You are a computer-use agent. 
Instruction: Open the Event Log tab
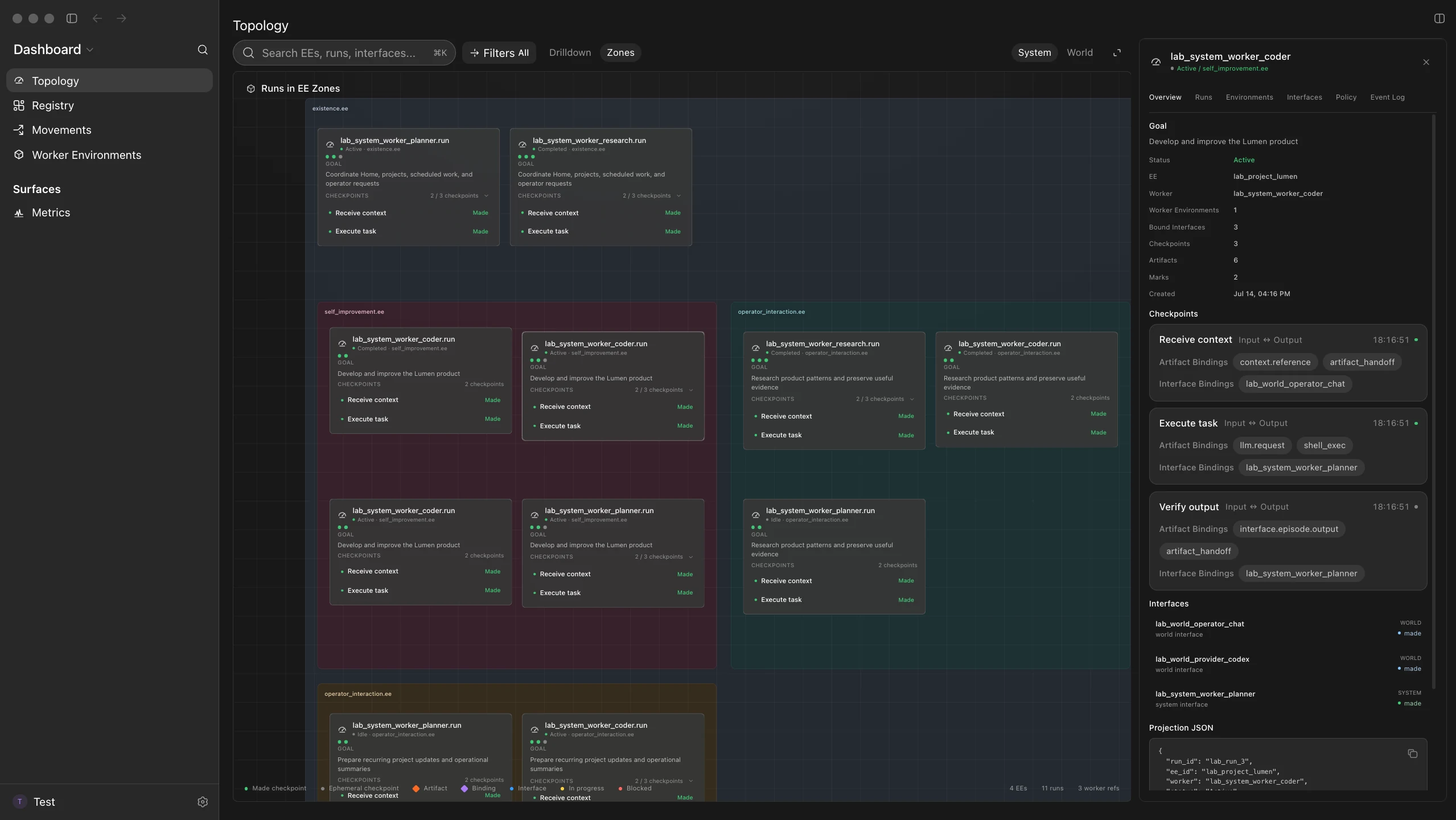[x=1387, y=97]
